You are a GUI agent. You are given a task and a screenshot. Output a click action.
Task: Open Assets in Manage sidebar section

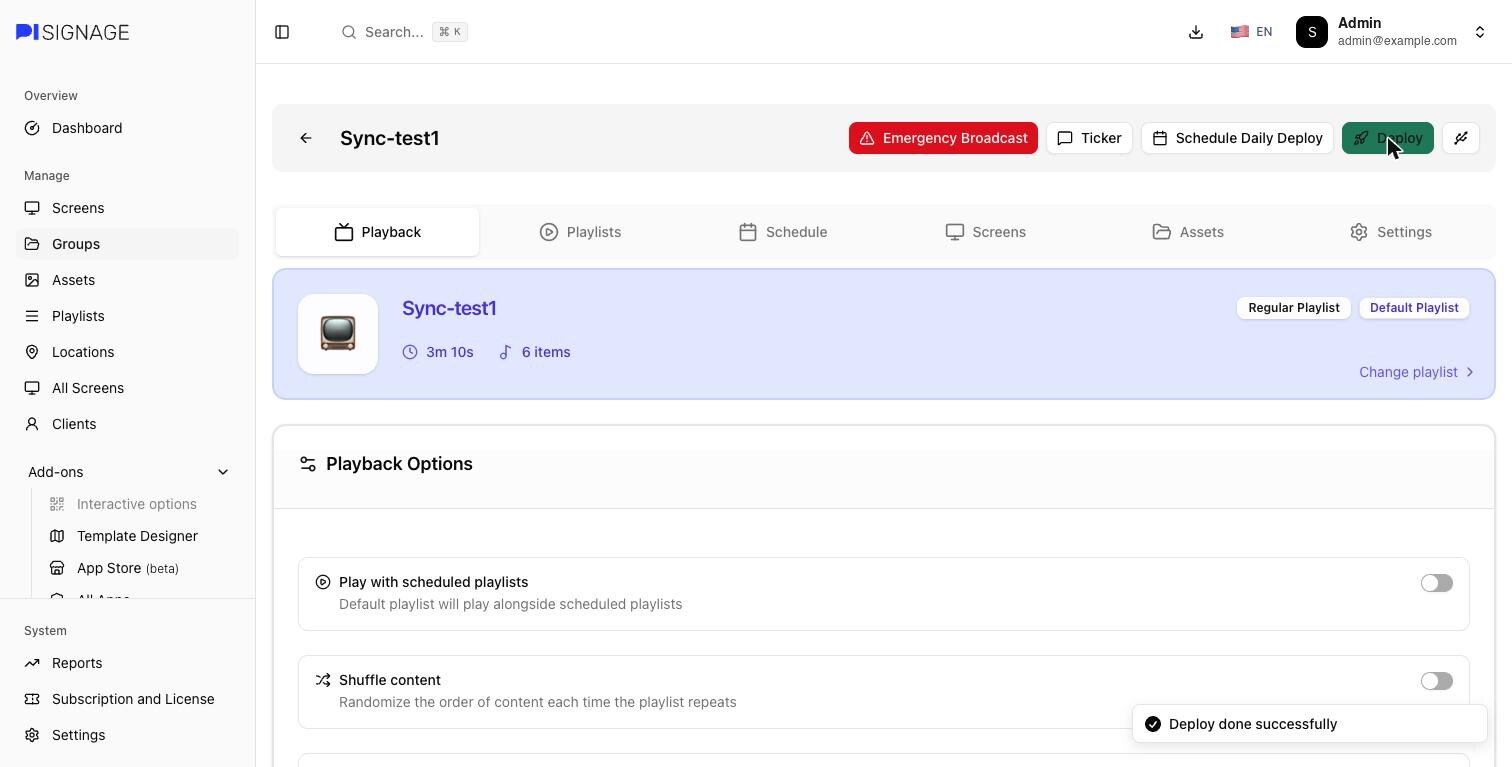tap(127, 280)
